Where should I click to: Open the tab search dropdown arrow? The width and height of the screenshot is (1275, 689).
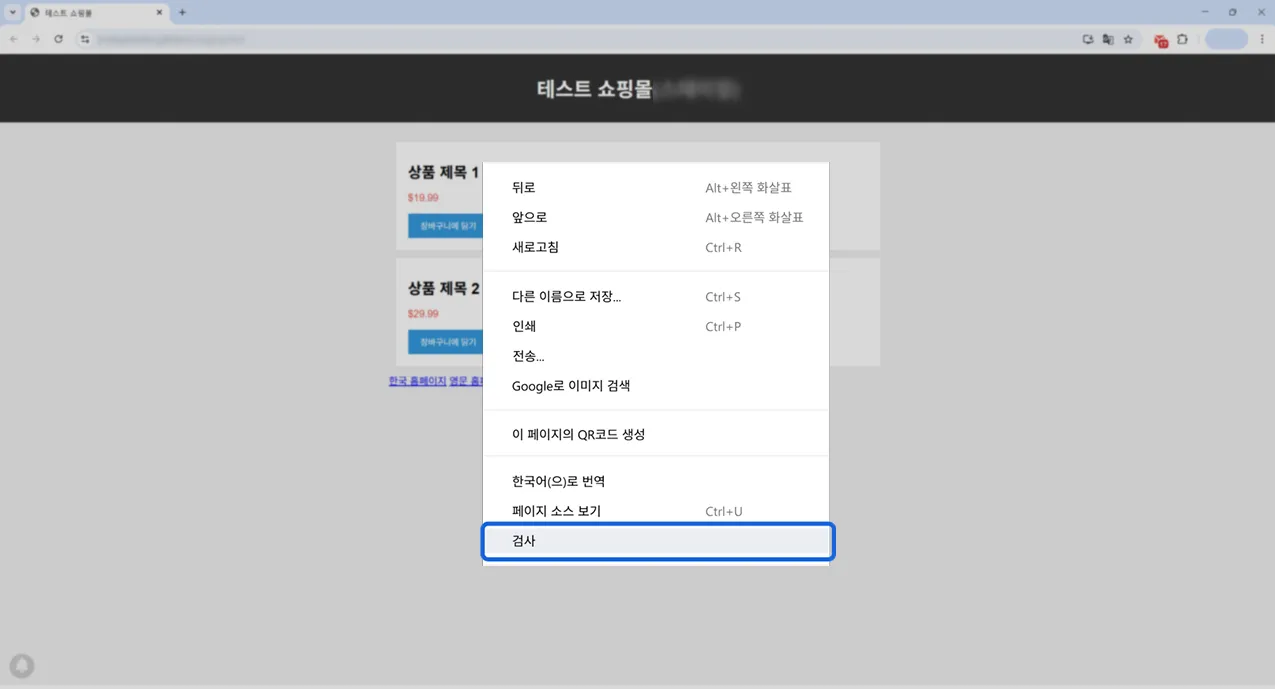tap(12, 12)
